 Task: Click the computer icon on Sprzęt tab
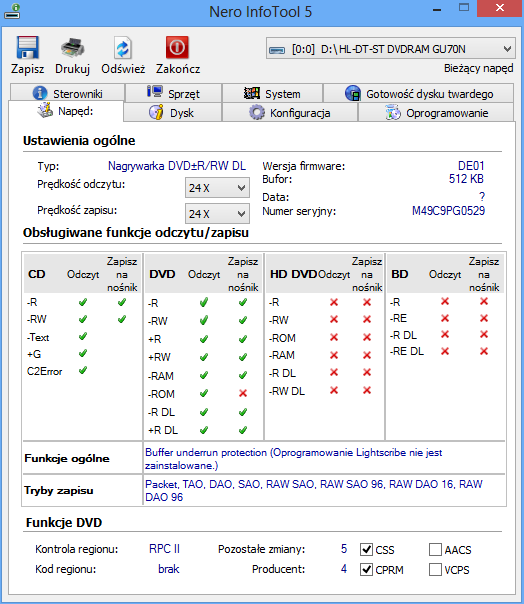point(155,92)
